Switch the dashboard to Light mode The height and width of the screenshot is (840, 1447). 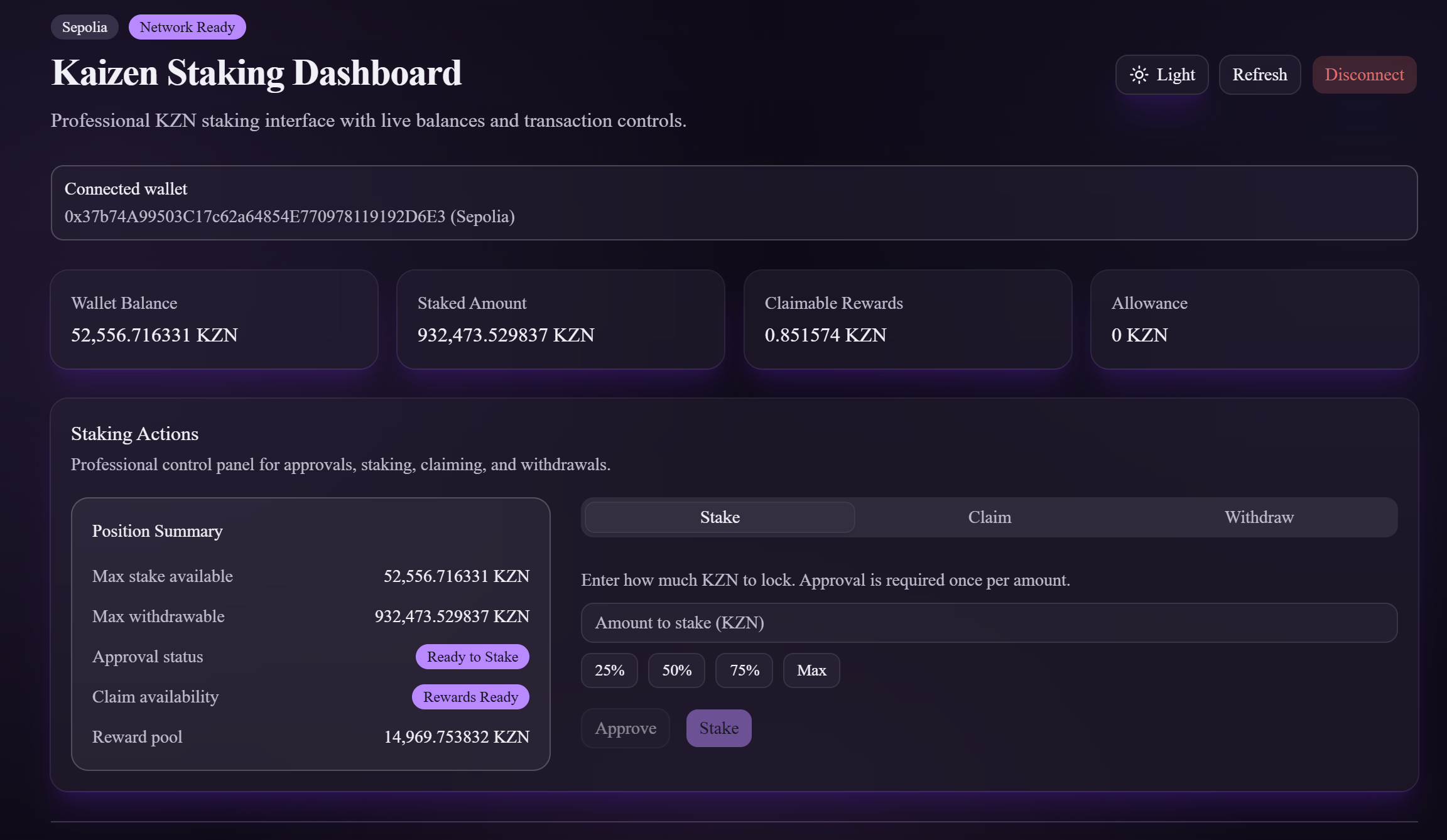pyautogui.click(x=1161, y=75)
